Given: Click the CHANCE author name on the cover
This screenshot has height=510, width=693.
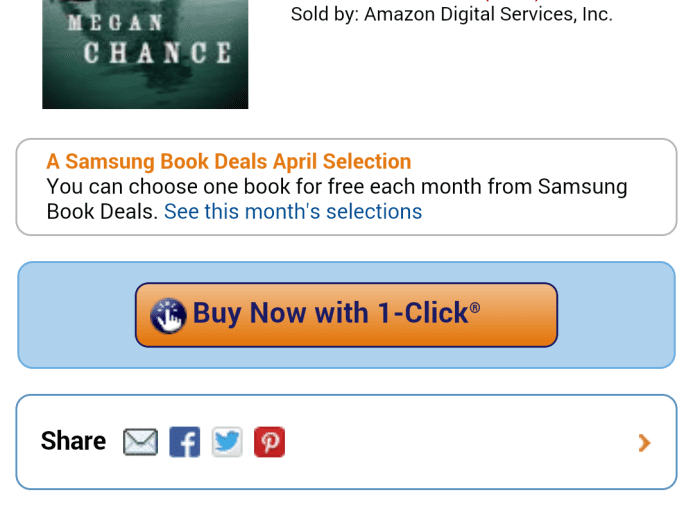Looking at the screenshot, I should pyautogui.click(x=157, y=53).
